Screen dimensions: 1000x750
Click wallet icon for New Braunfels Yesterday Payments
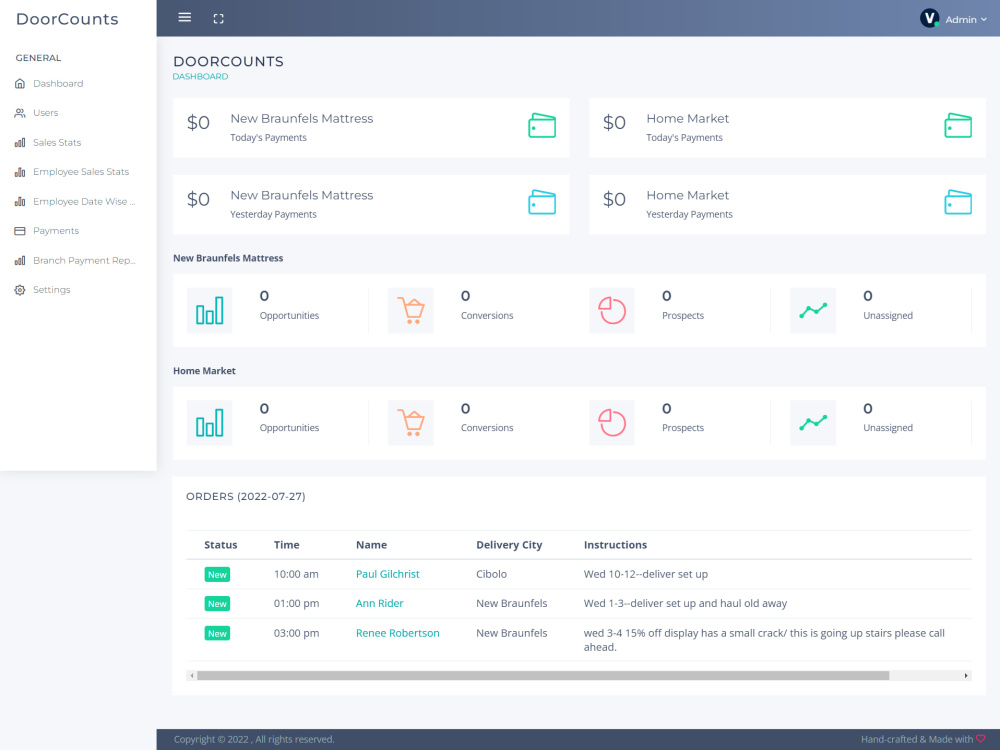tap(542, 202)
